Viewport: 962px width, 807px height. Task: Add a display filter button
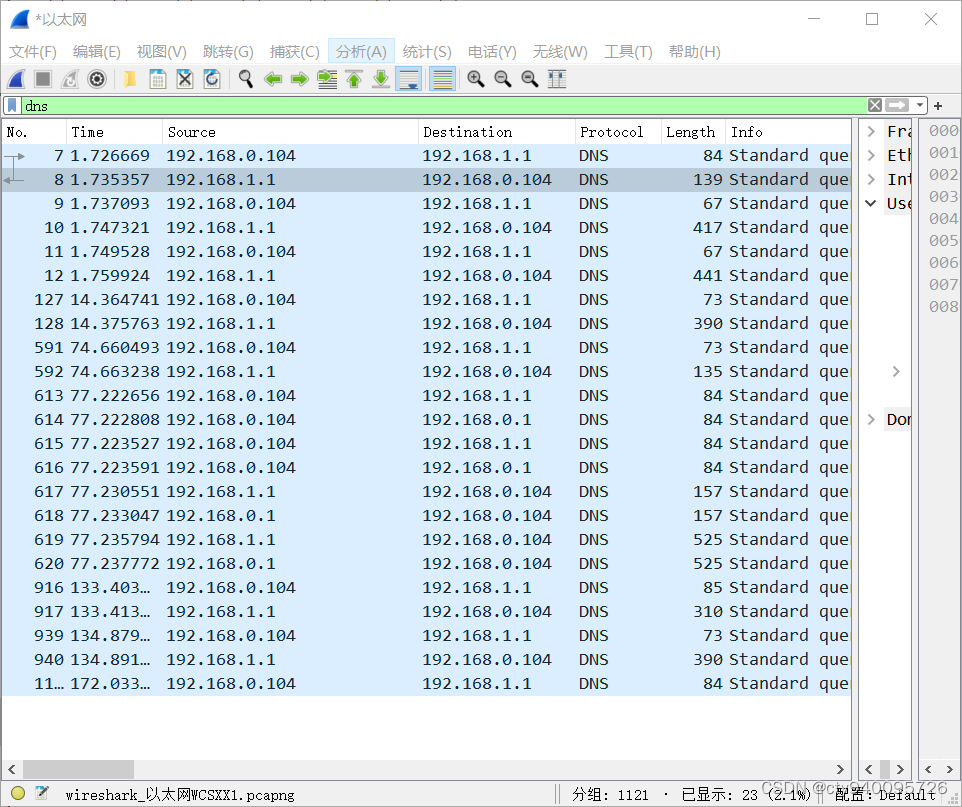coord(938,106)
